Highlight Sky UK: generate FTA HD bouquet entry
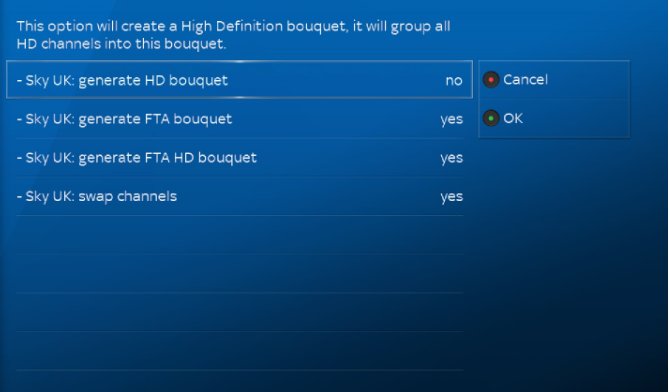Viewport: 670px width, 392px height. click(x=239, y=158)
